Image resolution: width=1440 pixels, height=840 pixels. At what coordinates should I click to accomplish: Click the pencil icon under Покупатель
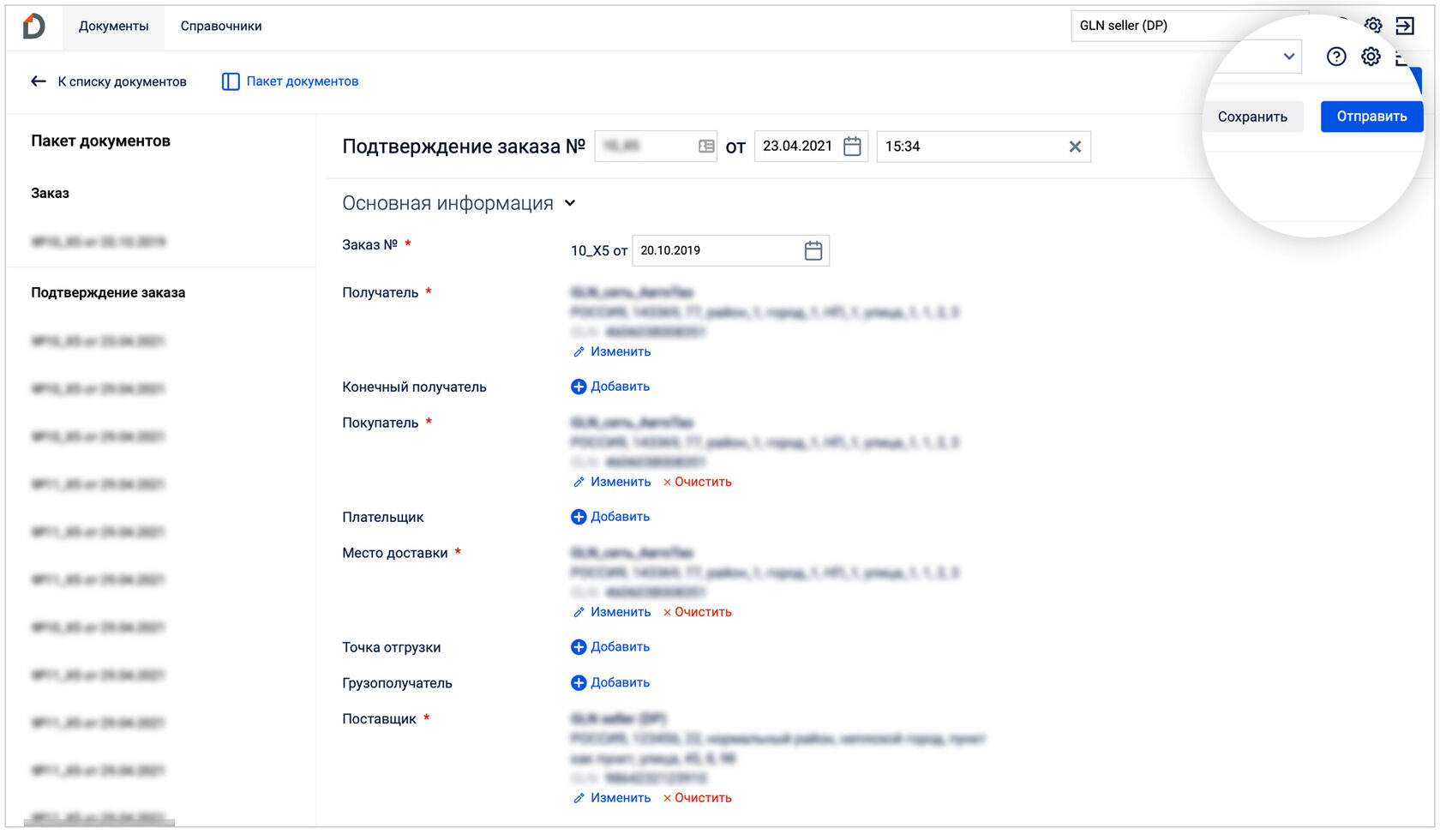click(579, 483)
